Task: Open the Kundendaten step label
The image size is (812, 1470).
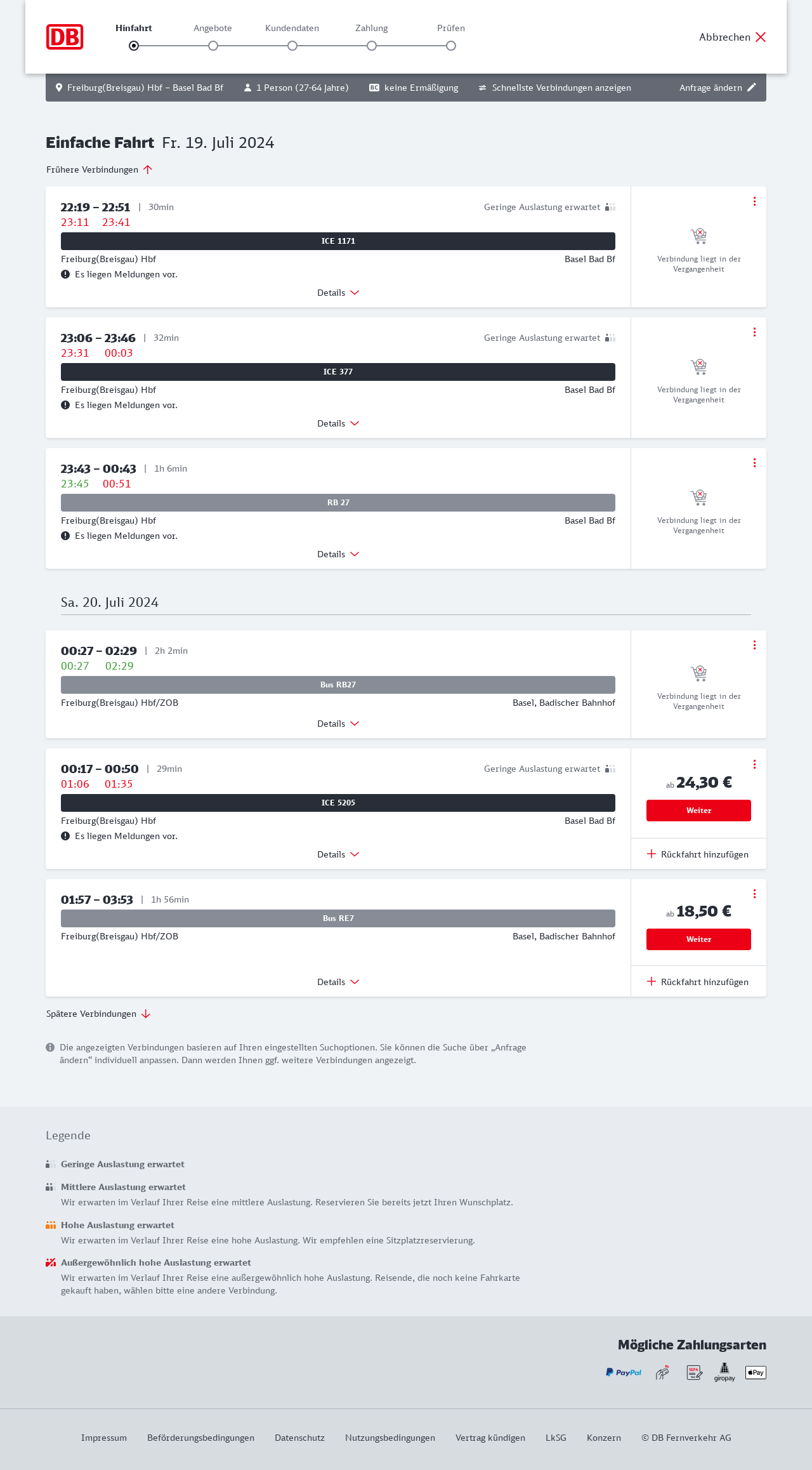Action: tap(292, 28)
